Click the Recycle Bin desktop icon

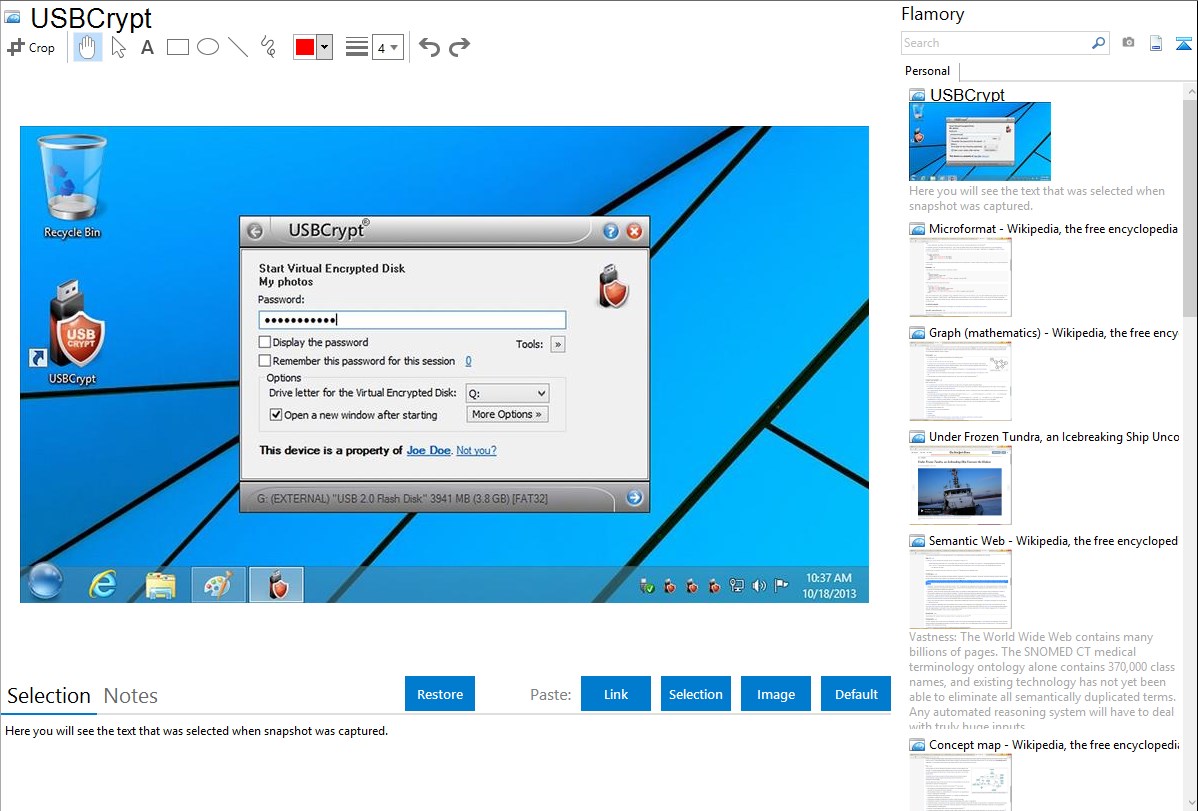[x=72, y=187]
